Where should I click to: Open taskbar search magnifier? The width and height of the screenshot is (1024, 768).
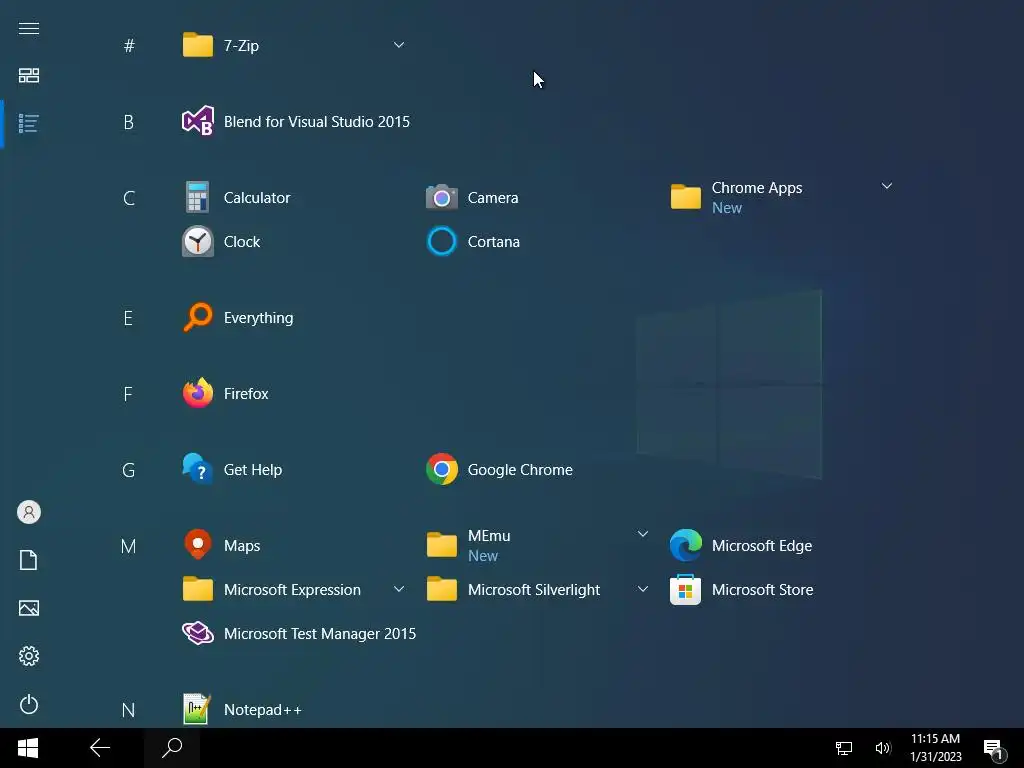(x=172, y=748)
